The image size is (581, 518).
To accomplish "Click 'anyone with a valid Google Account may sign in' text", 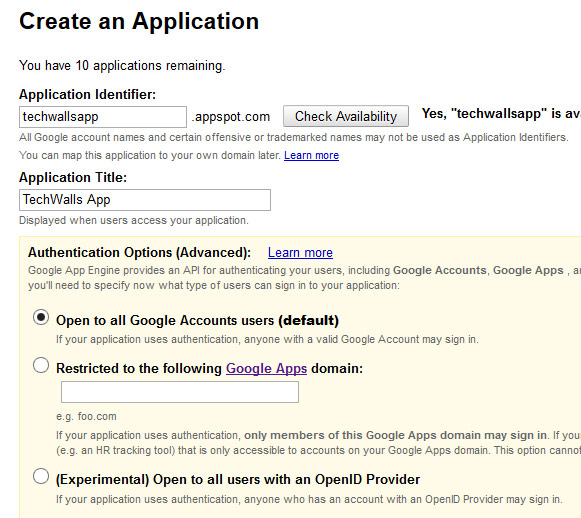I will click(x=361, y=339).
